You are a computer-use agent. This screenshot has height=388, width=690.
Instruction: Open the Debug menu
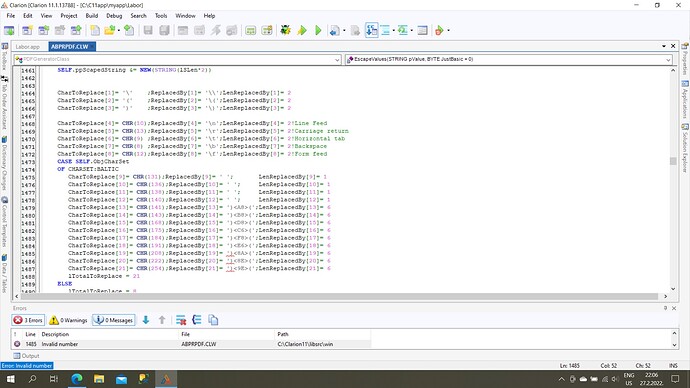tap(114, 15)
